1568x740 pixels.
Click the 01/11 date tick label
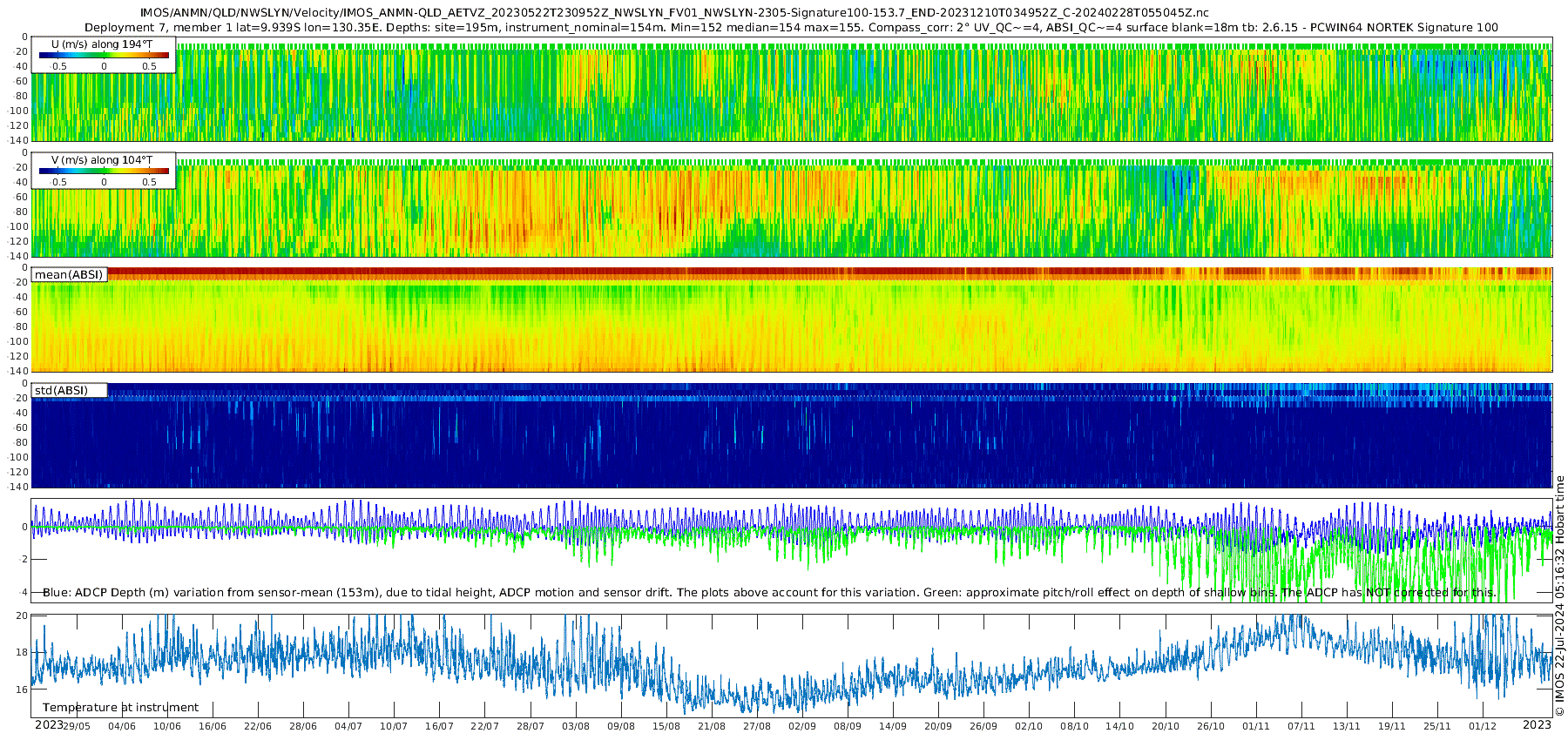coord(1256,726)
